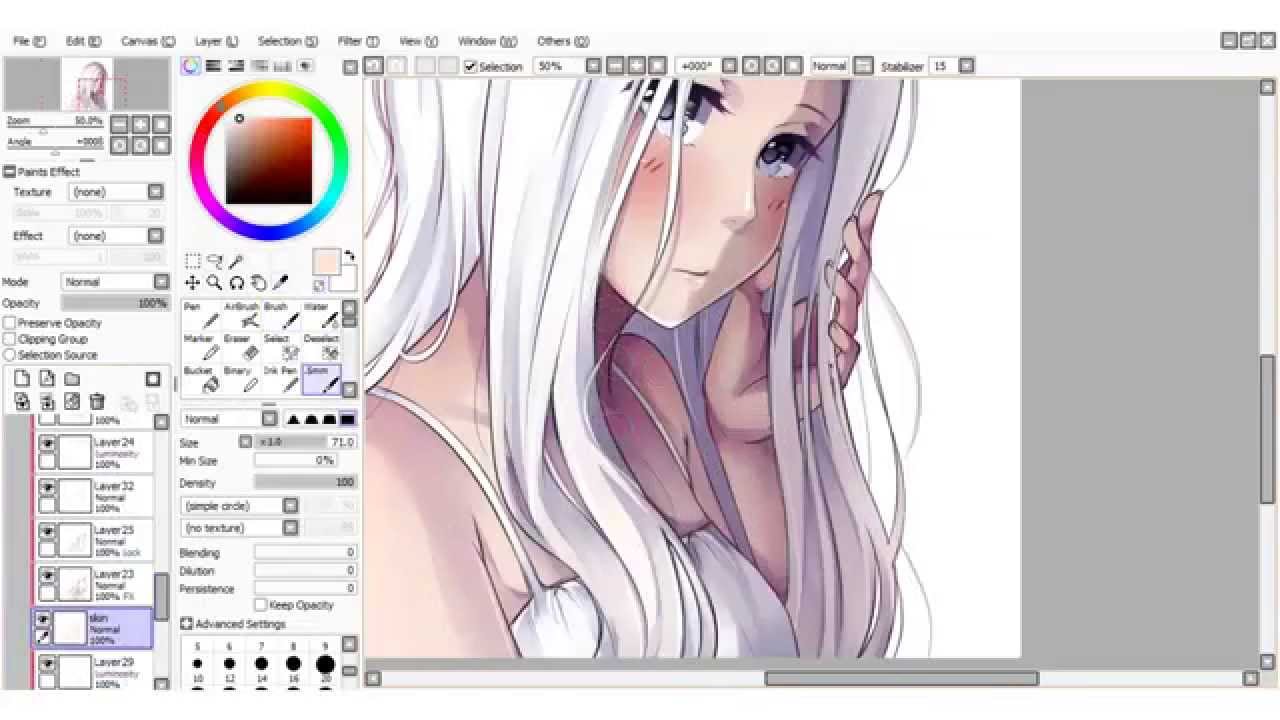Enable Clipping Group checkbox
Screen dimensions: 1280x720
pyautogui.click(x=10, y=339)
